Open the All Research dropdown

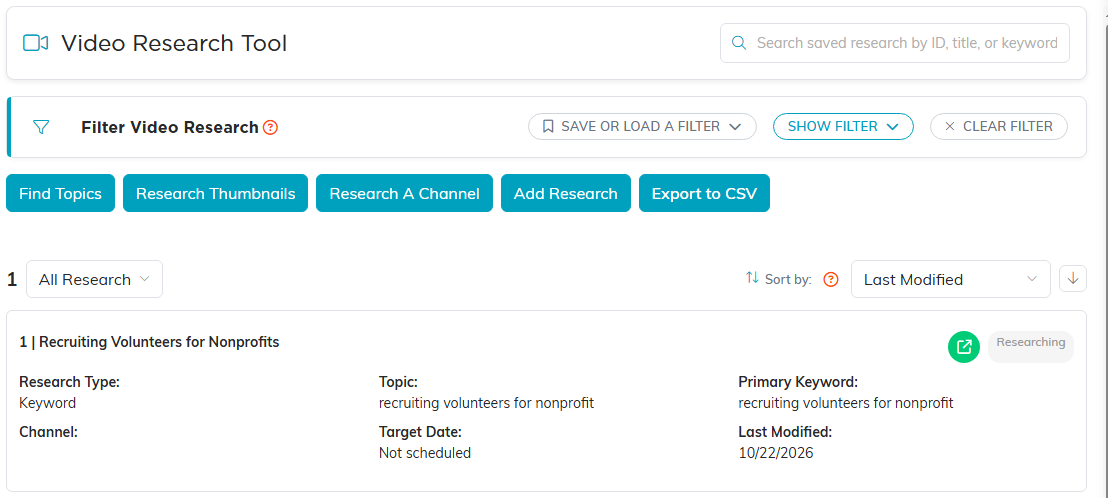coord(95,279)
